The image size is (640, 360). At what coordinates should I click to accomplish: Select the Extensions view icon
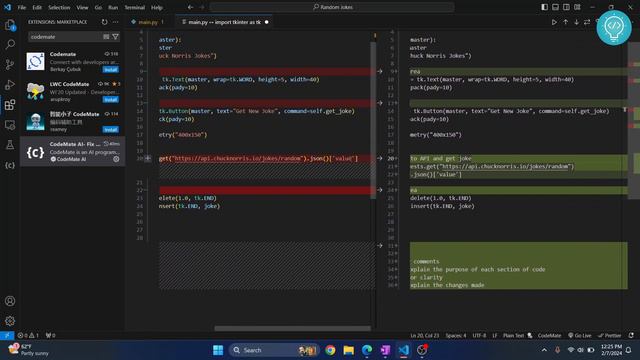click(x=10, y=105)
